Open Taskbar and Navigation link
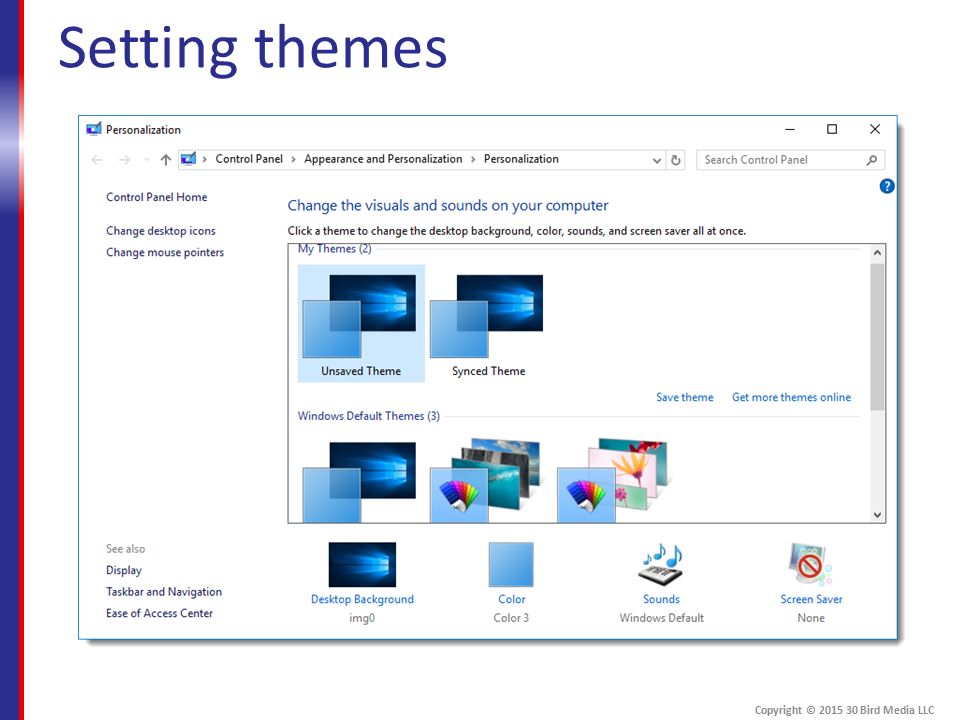The width and height of the screenshot is (960, 720). [164, 591]
